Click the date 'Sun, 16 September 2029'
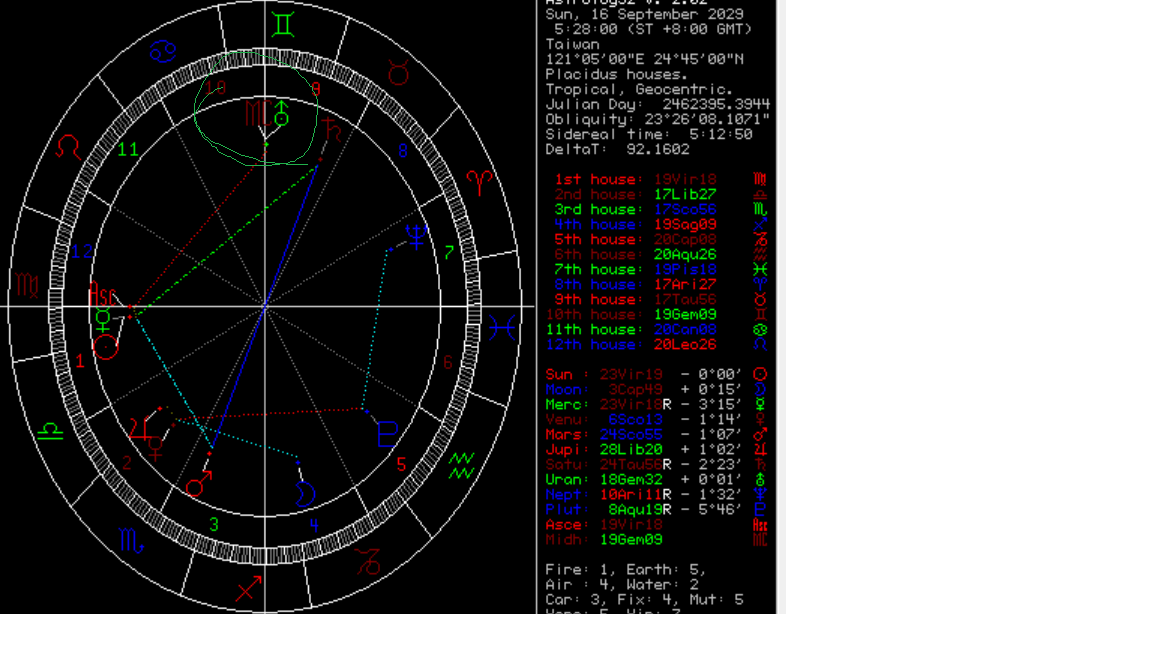This screenshot has height=648, width=1152. click(x=644, y=14)
